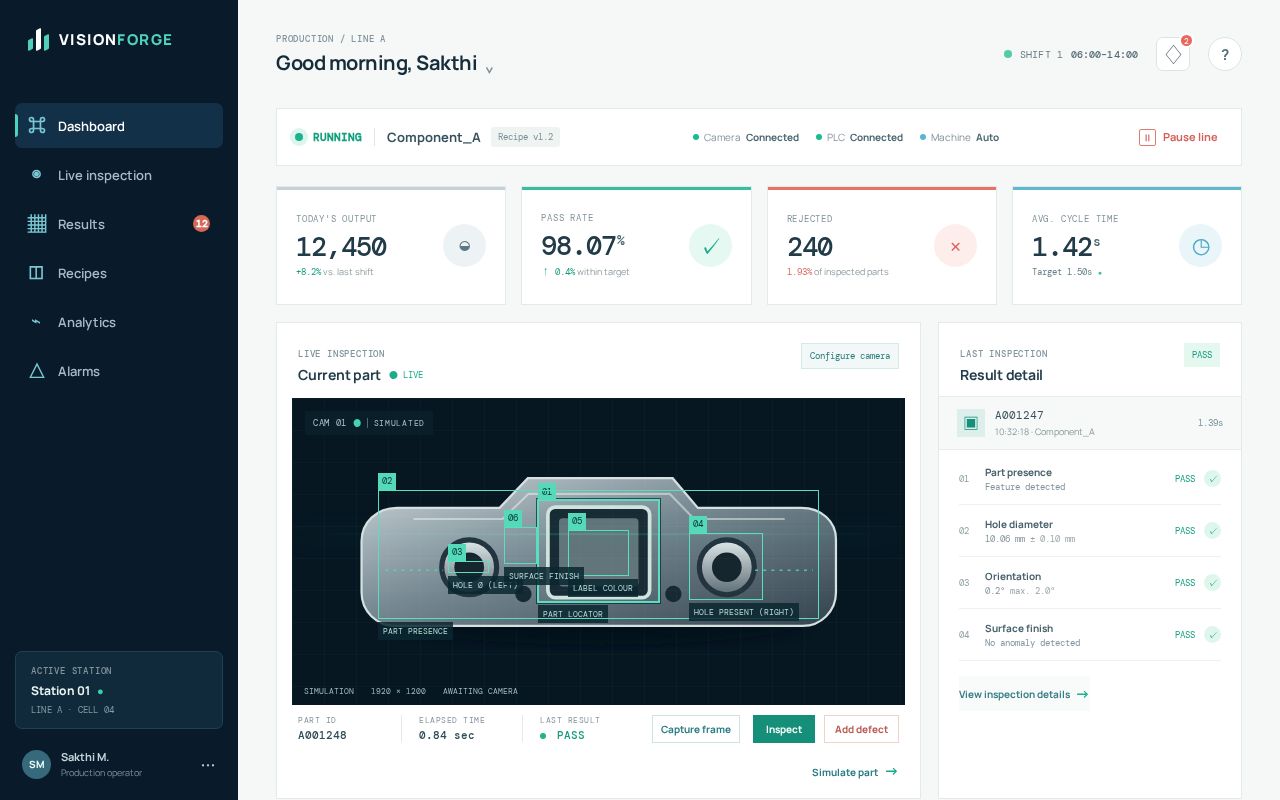The width and height of the screenshot is (1280, 800).
Task: Click the Surface finish pass check icon
Action: pos(1212,635)
